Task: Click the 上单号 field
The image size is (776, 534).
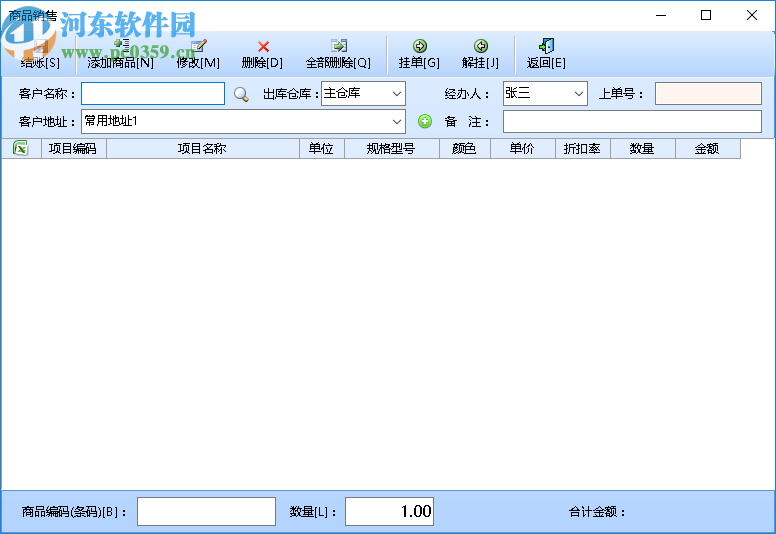Action: (708, 94)
